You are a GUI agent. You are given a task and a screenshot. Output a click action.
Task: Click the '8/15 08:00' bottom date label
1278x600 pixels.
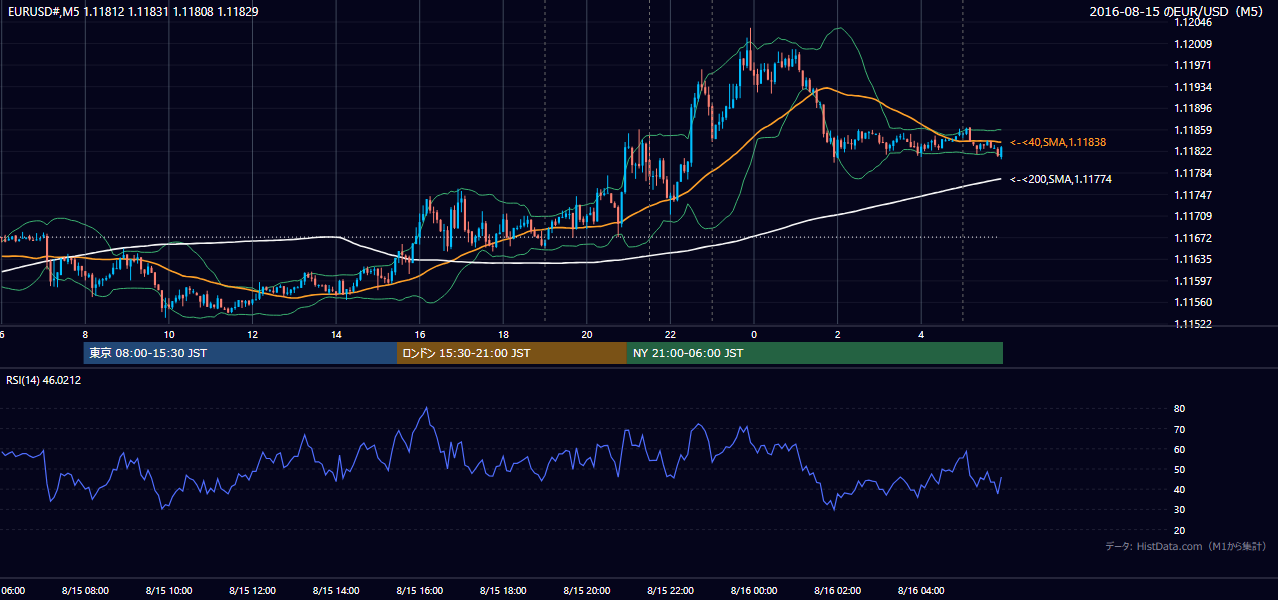click(x=85, y=590)
